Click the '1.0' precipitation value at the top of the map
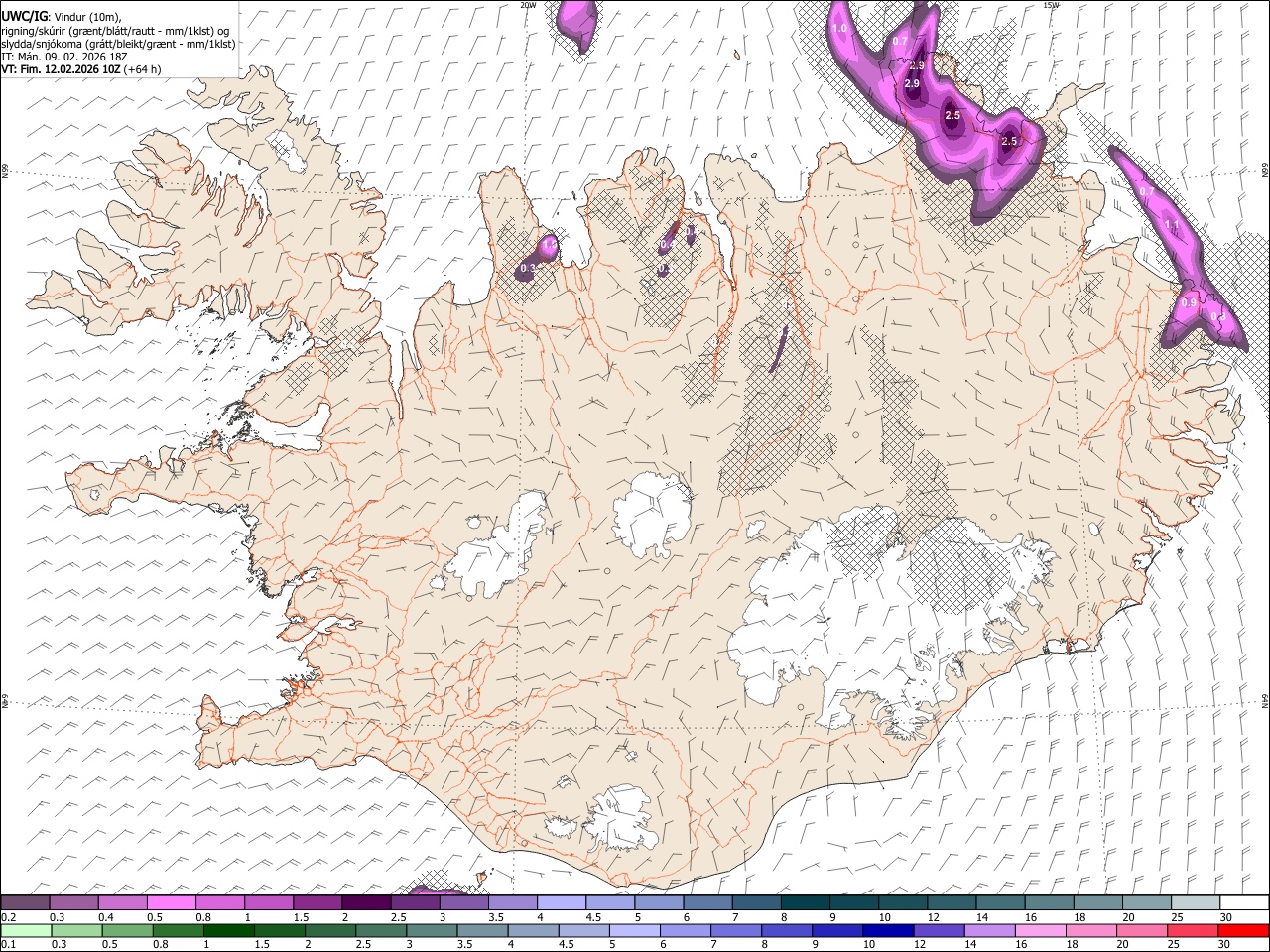The height and width of the screenshot is (952, 1270). point(839,29)
